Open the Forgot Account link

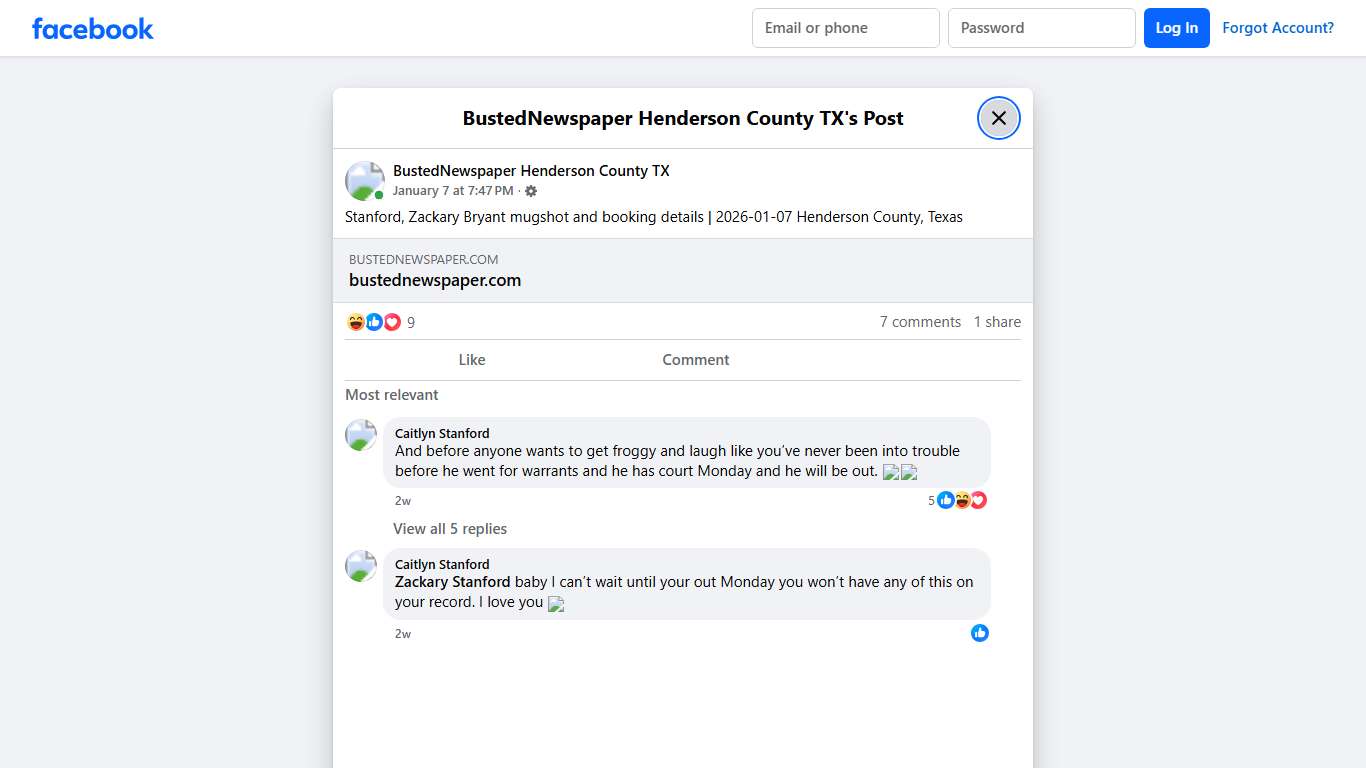click(1278, 28)
